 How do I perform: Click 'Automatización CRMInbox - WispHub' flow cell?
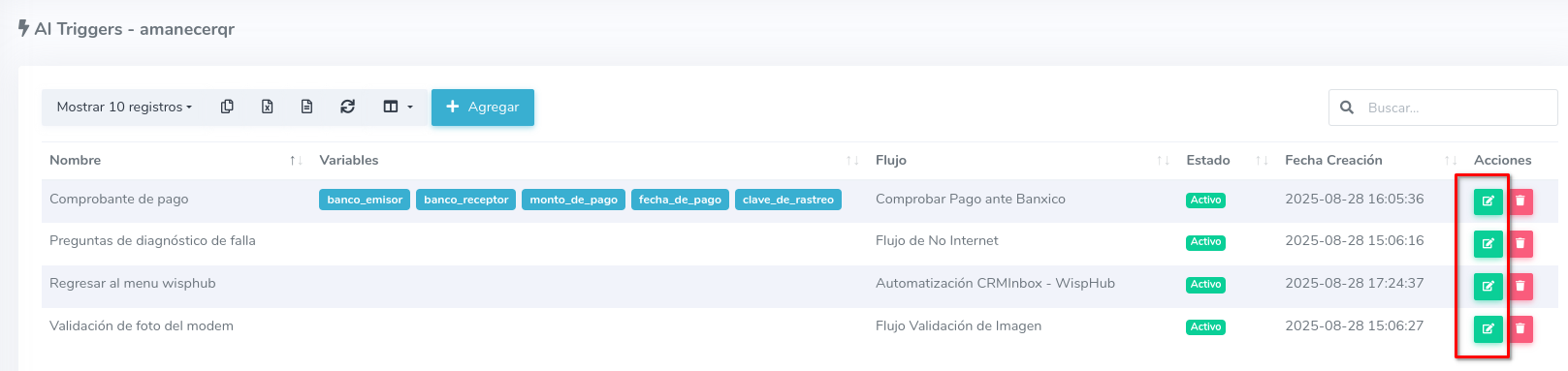(x=995, y=283)
